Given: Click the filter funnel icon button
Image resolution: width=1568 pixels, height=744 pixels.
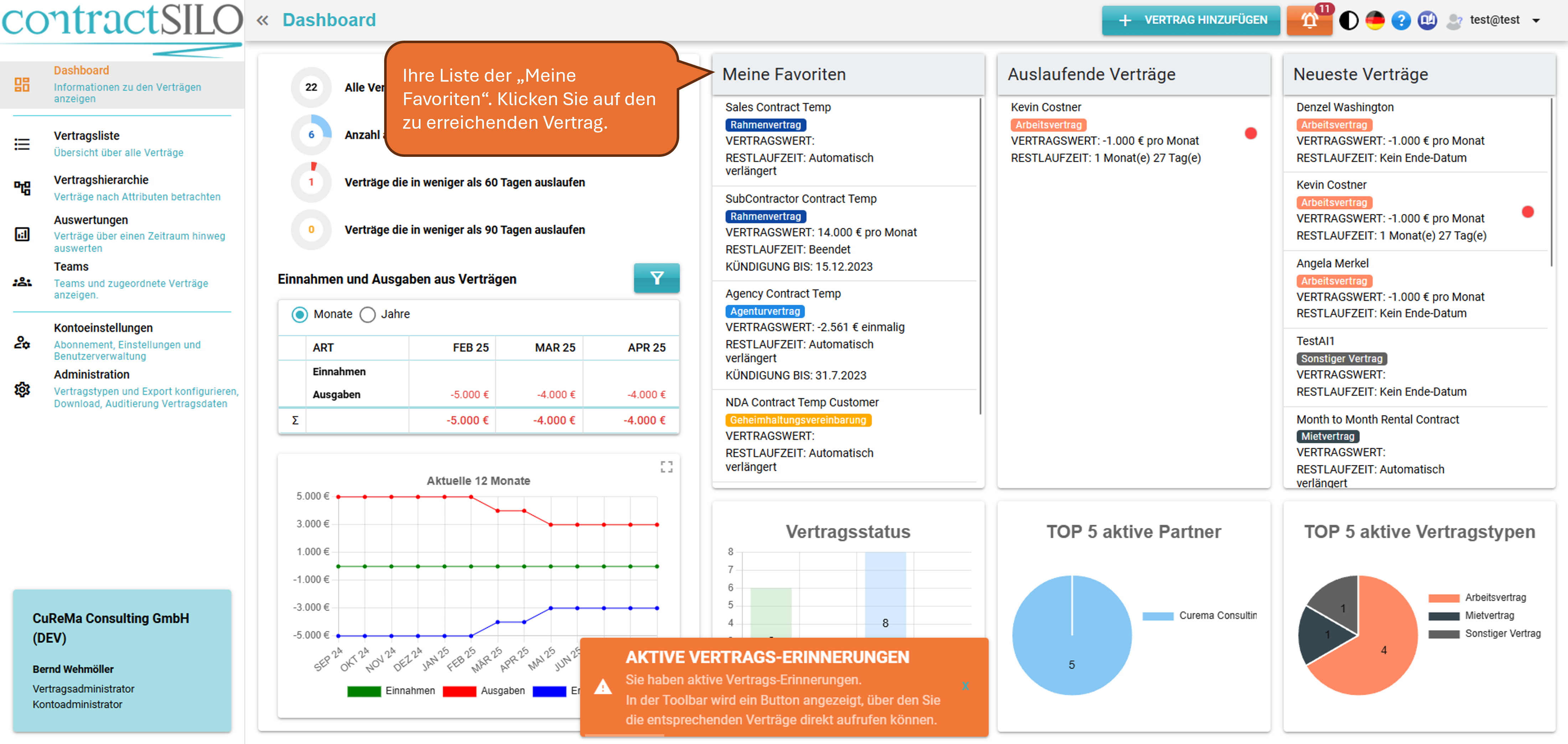Looking at the screenshot, I should tap(656, 278).
